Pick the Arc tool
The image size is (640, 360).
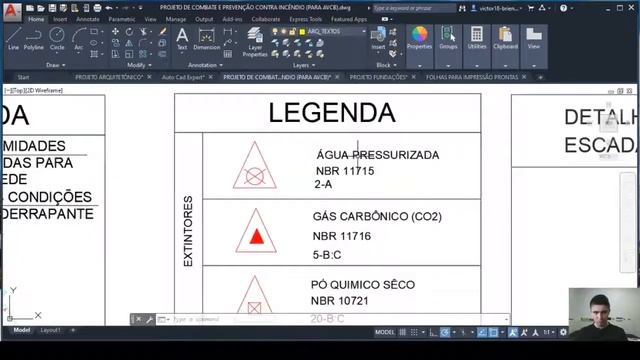[x=79, y=39]
